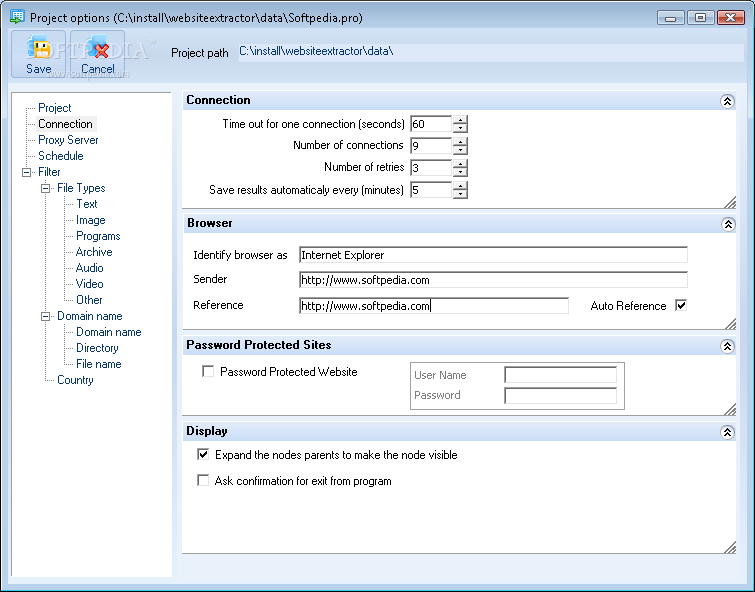The image size is (755, 592).
Task: Select the Domain name child tree item
Action: pos(108,332)
